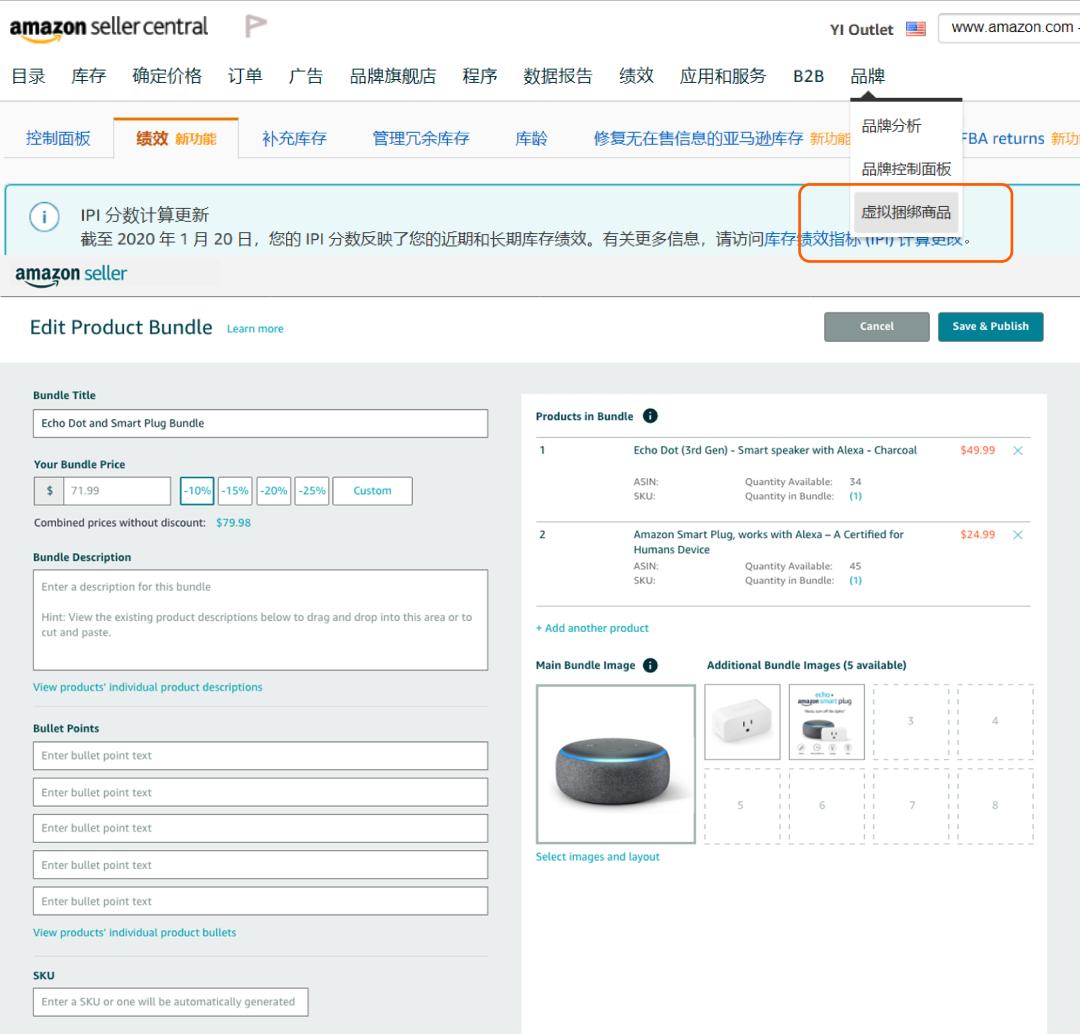Click + Add another product link
The height and width of the screenshot is (1034, 1080).
pyautogui.click(x=592, y=628)
